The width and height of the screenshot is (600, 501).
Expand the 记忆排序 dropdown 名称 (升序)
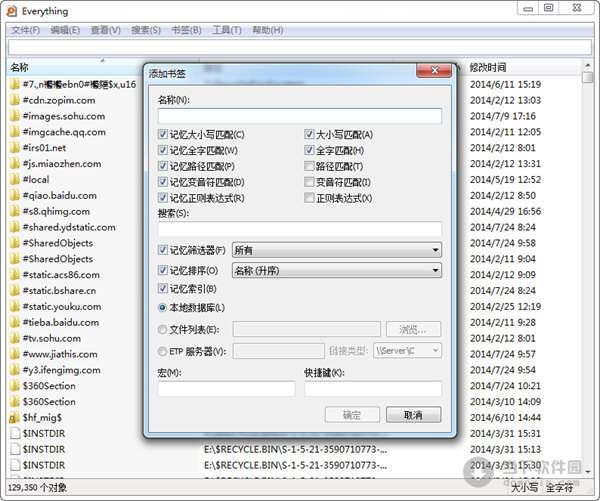pos(337,270)
